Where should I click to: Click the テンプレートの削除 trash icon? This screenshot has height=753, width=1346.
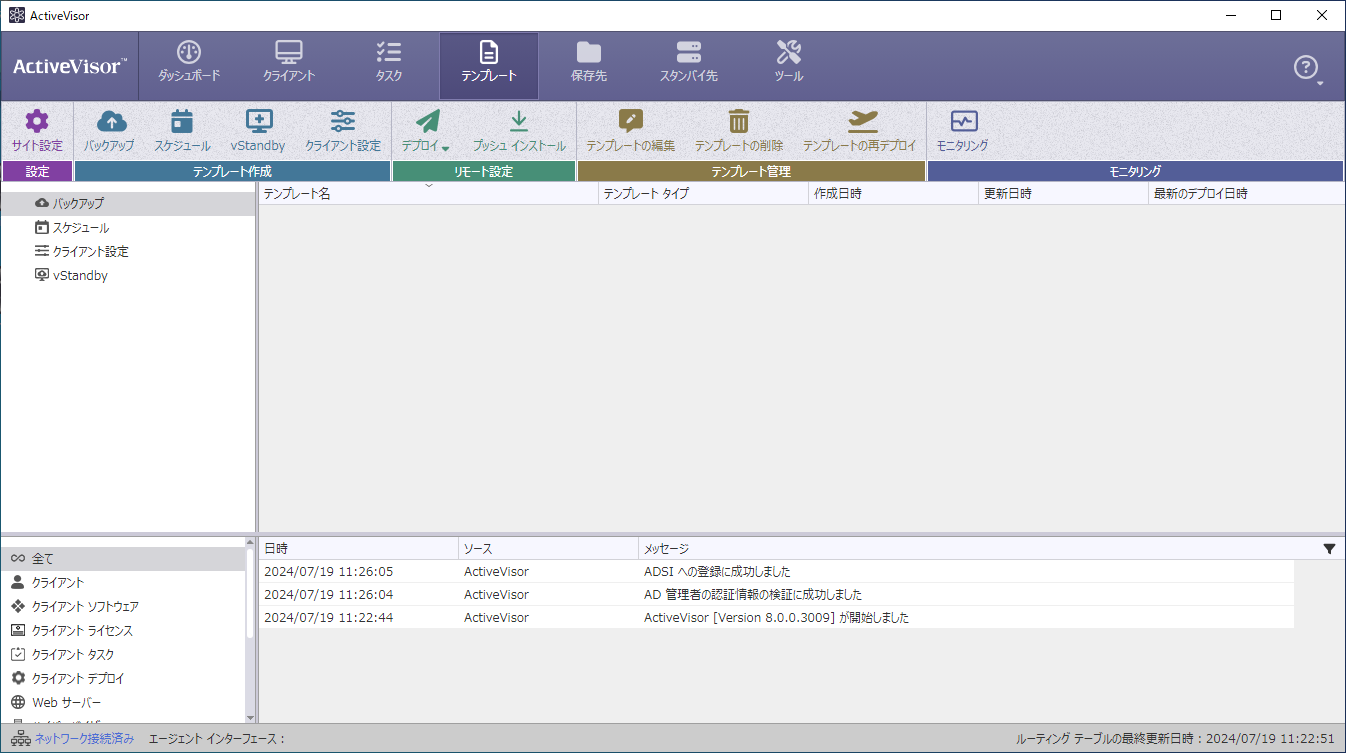[739, 121]
